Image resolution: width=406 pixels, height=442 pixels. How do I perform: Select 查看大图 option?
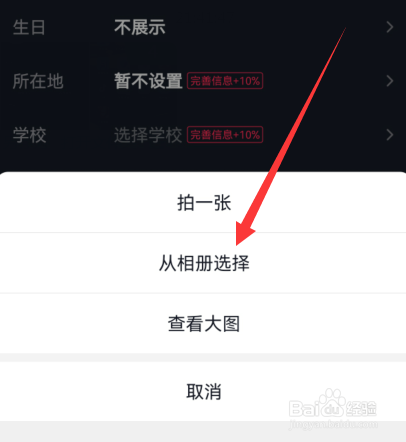pyautogui.click(x=203, y=323)
